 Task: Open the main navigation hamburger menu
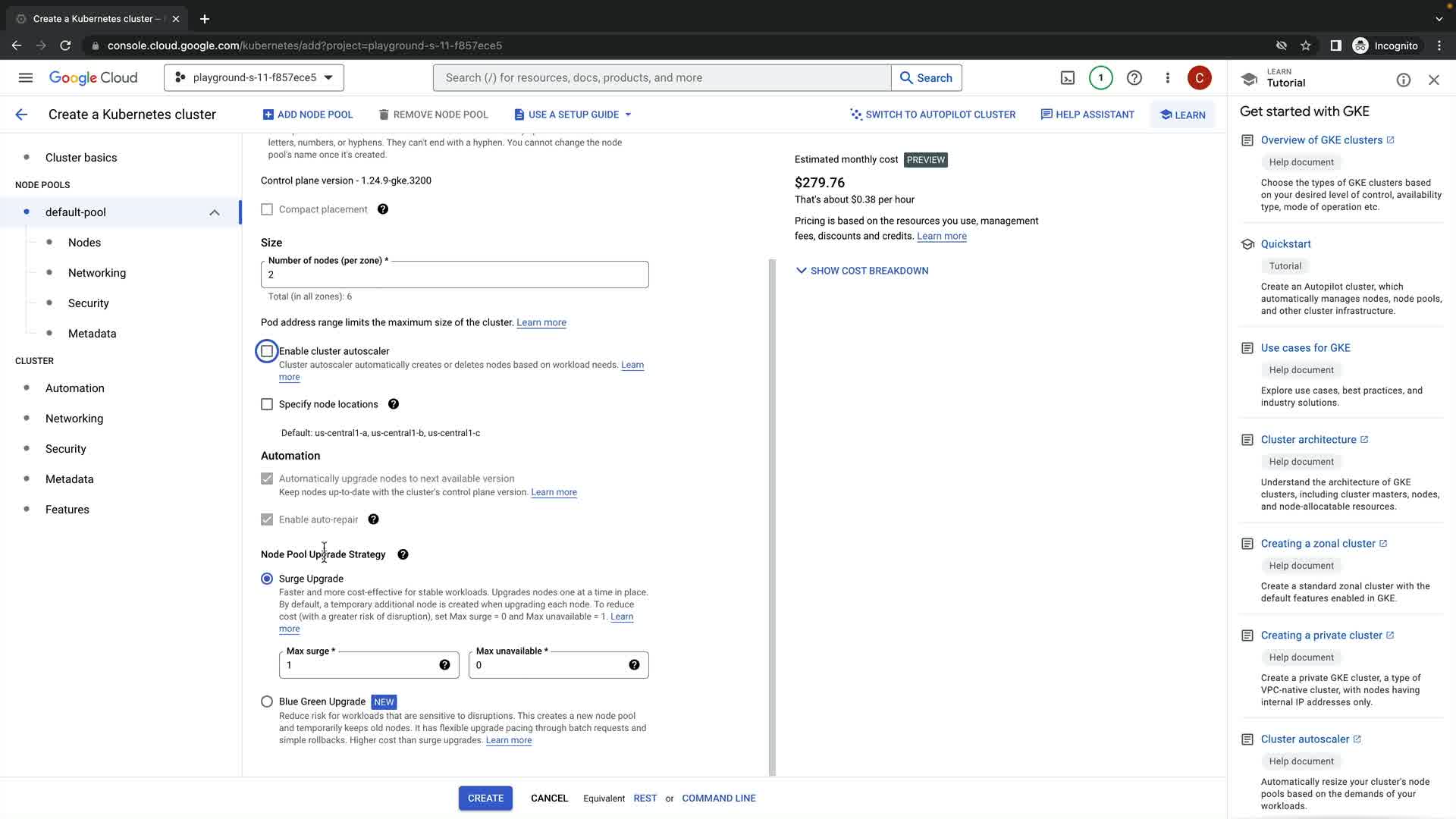coord(26,78)
